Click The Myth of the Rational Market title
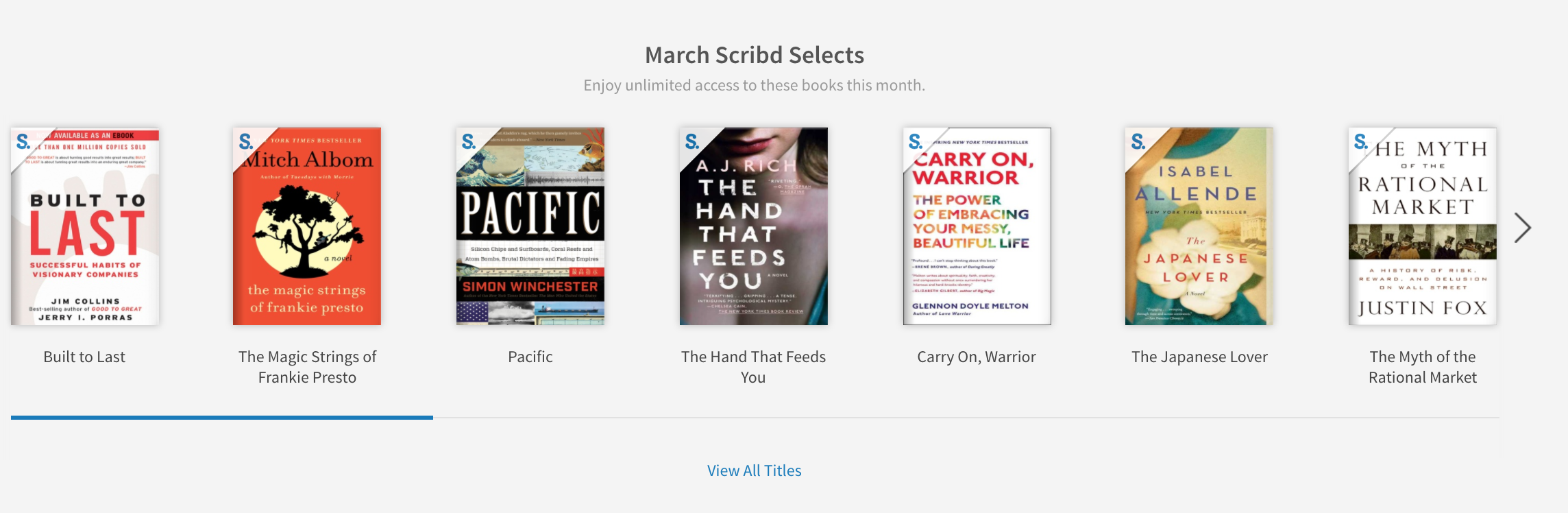1568x513 pixels. (x=1423, y=367)
